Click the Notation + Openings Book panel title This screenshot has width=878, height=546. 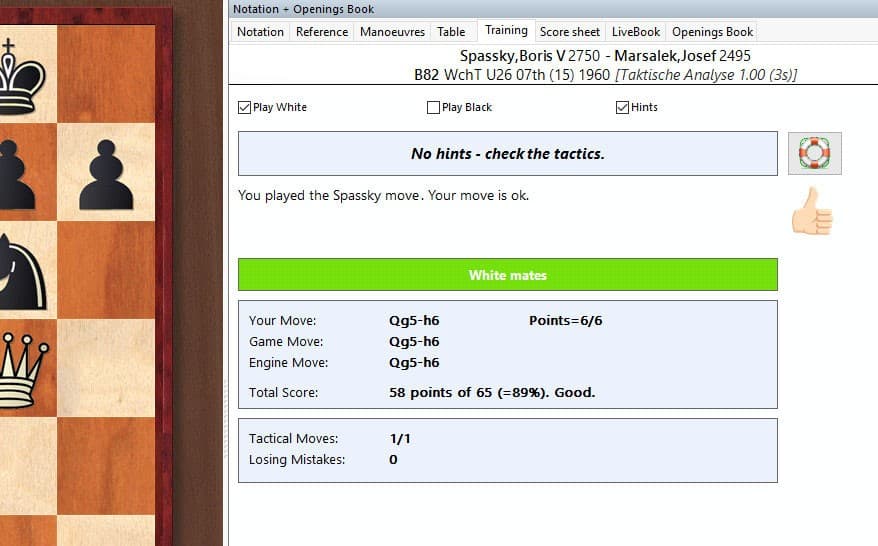tap(303, 9)
